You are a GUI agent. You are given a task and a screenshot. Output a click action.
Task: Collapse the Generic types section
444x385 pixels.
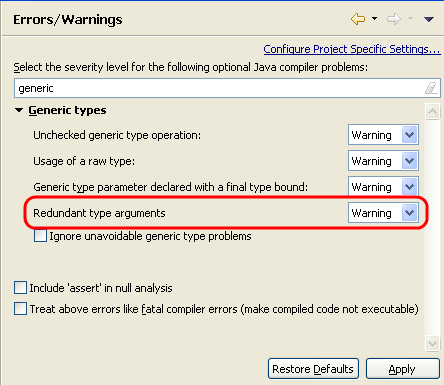(x=19, y=110)
